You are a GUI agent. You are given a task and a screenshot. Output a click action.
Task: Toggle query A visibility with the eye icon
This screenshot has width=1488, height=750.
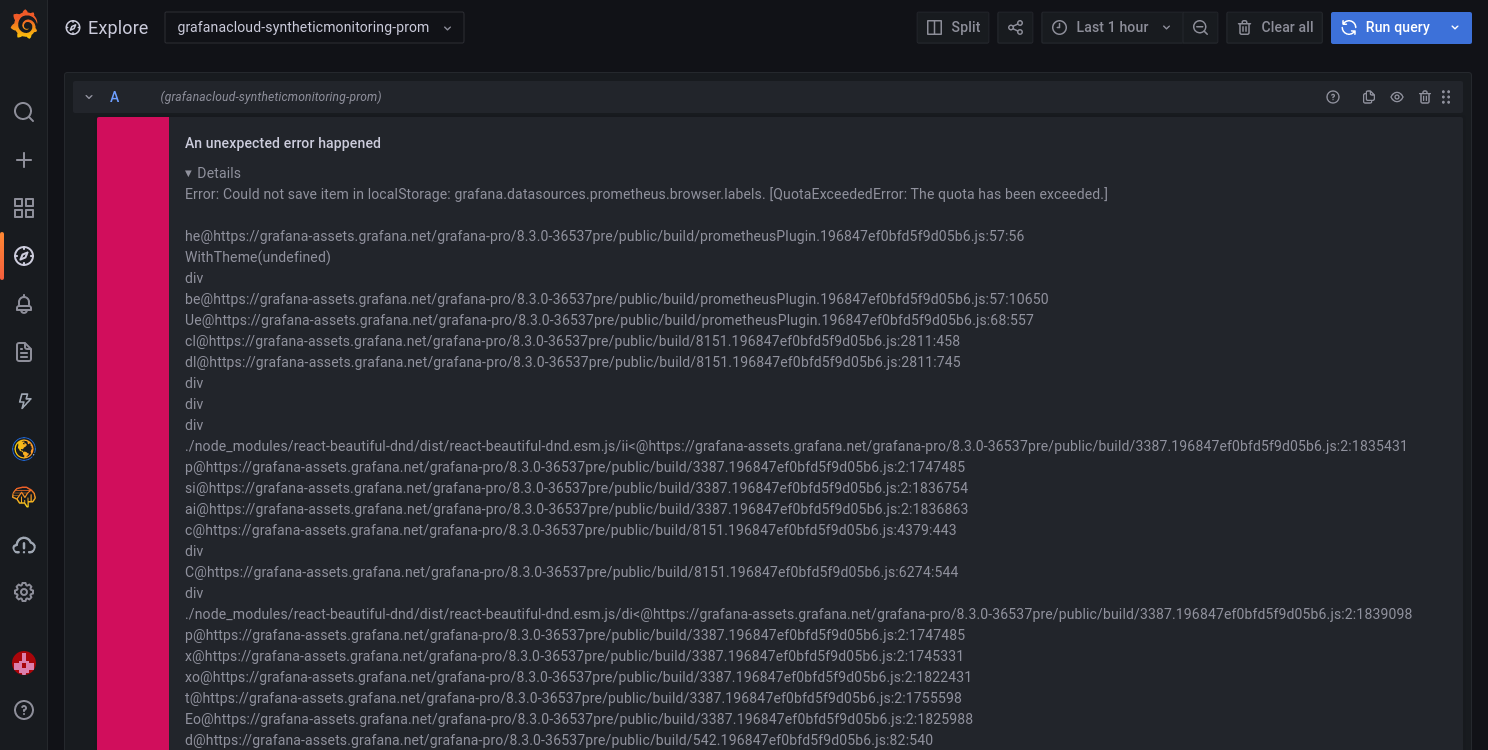pos(1397,97)
